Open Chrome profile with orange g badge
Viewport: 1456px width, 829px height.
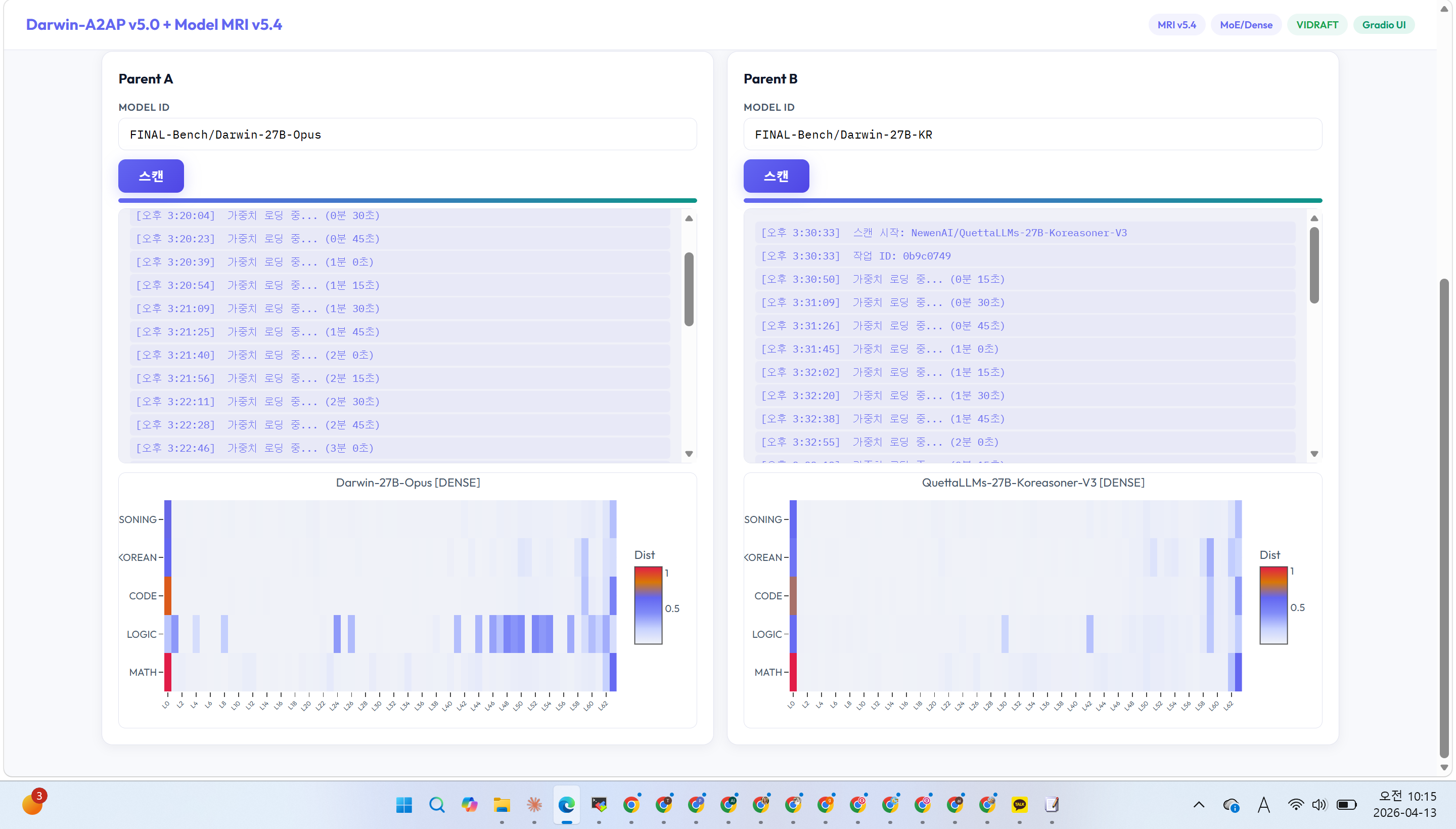click(x=826, y=805)
